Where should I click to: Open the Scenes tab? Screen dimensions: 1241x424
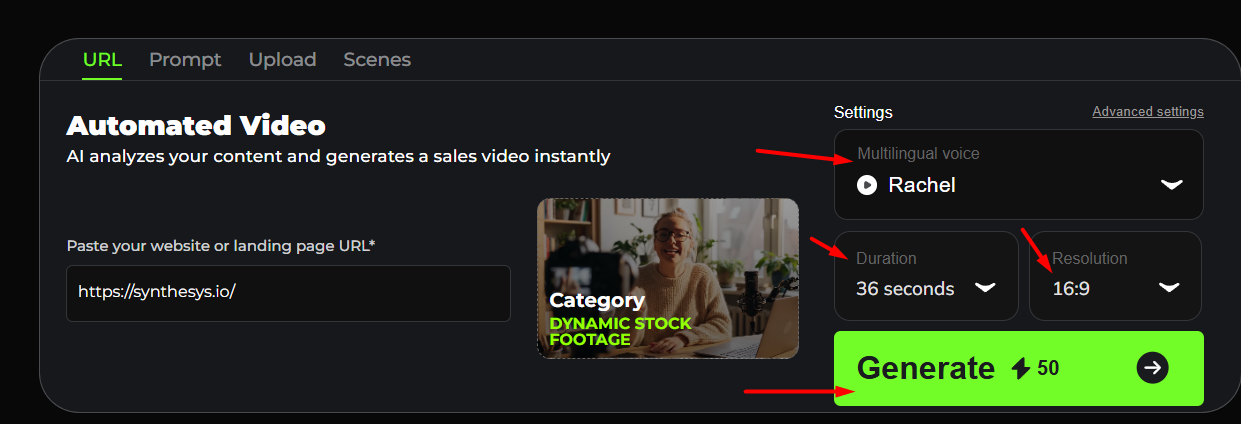[377, 60]
